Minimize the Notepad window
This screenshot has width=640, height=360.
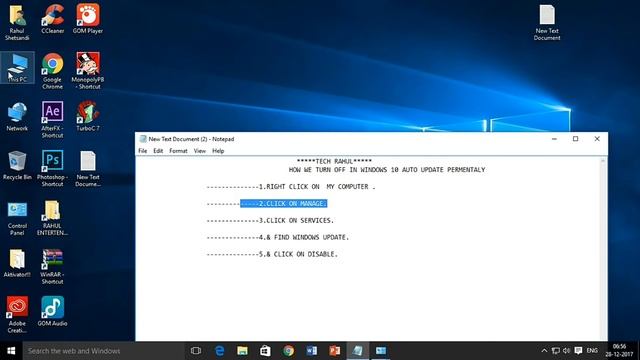pos(554,139)
